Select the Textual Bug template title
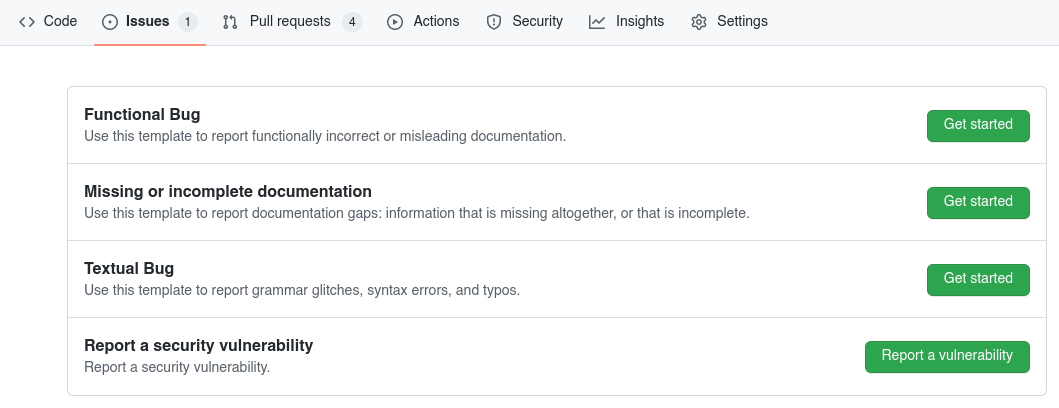The image size is (1059, 408). click(129, 268)
